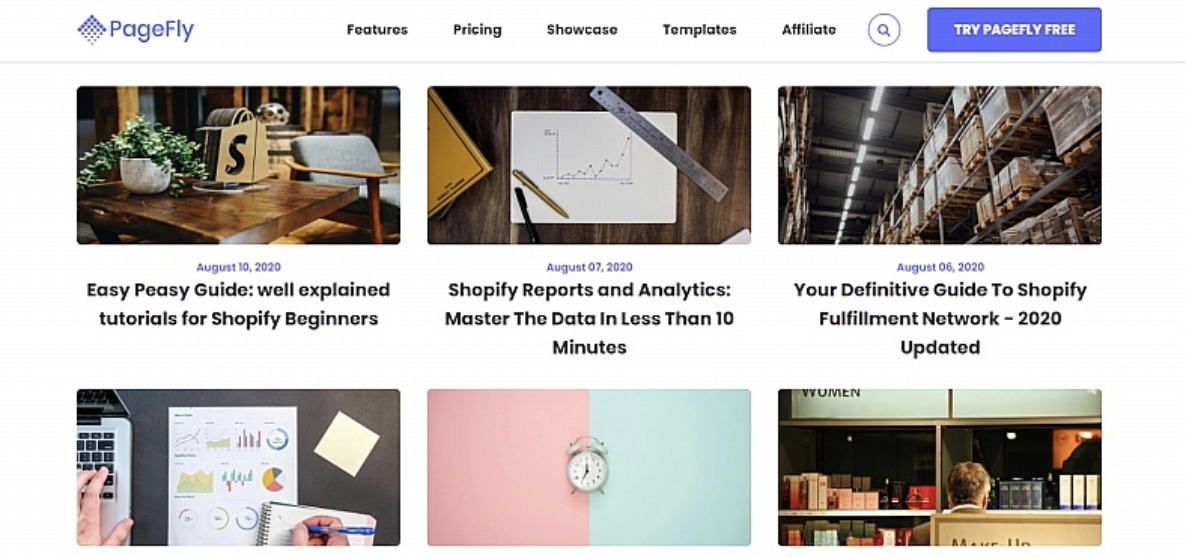Click the August 10, 2020 date
Viewport: 1186px width, 558px height.
(238, 267)
